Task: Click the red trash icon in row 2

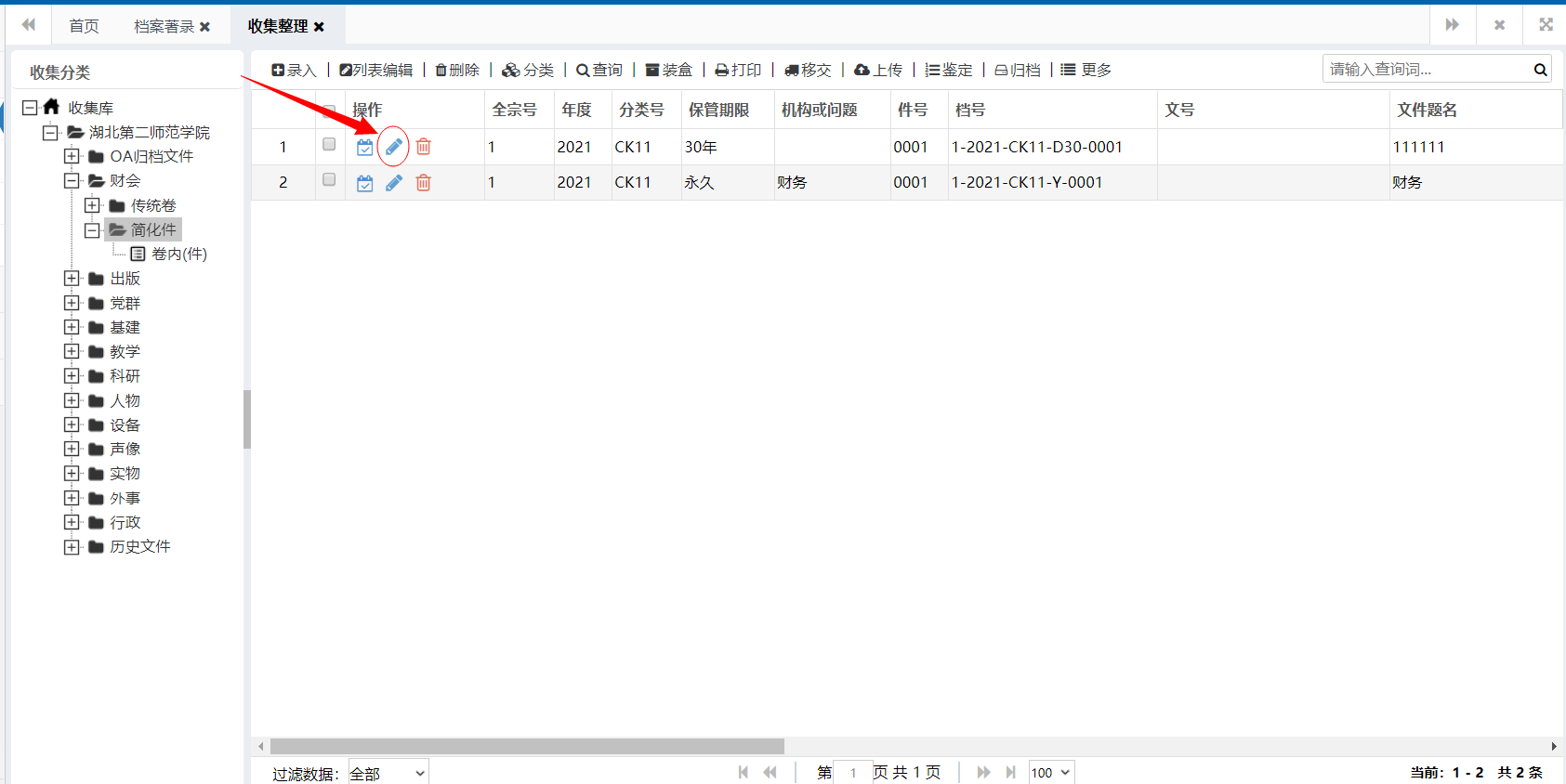Action: 423,183
